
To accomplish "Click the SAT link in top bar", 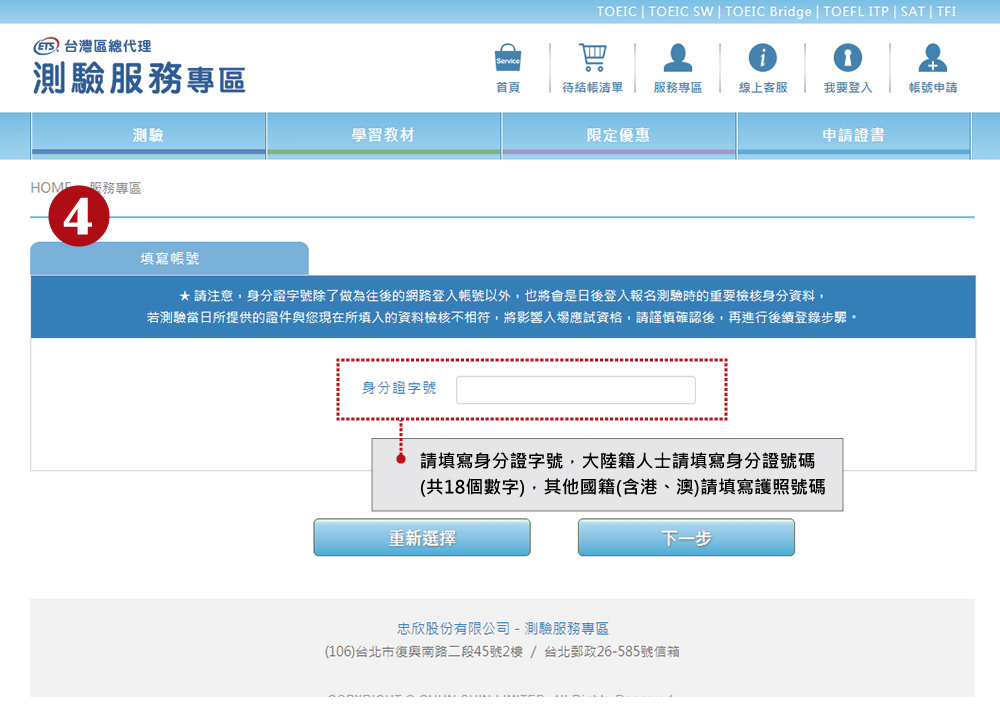I will click(912, 12).
